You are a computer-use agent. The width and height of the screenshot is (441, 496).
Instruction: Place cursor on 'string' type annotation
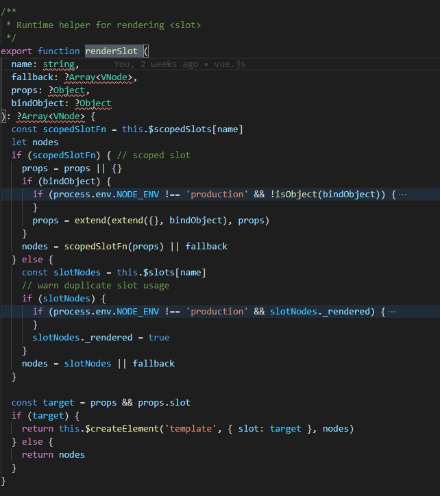click(59, 64)
